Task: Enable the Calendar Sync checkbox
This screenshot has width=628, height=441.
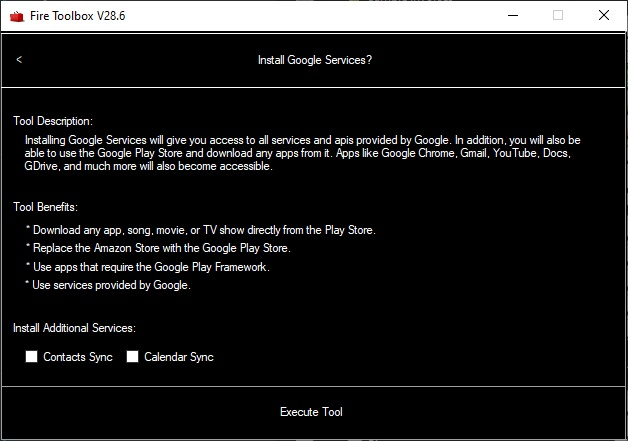Action: (133, 356)
